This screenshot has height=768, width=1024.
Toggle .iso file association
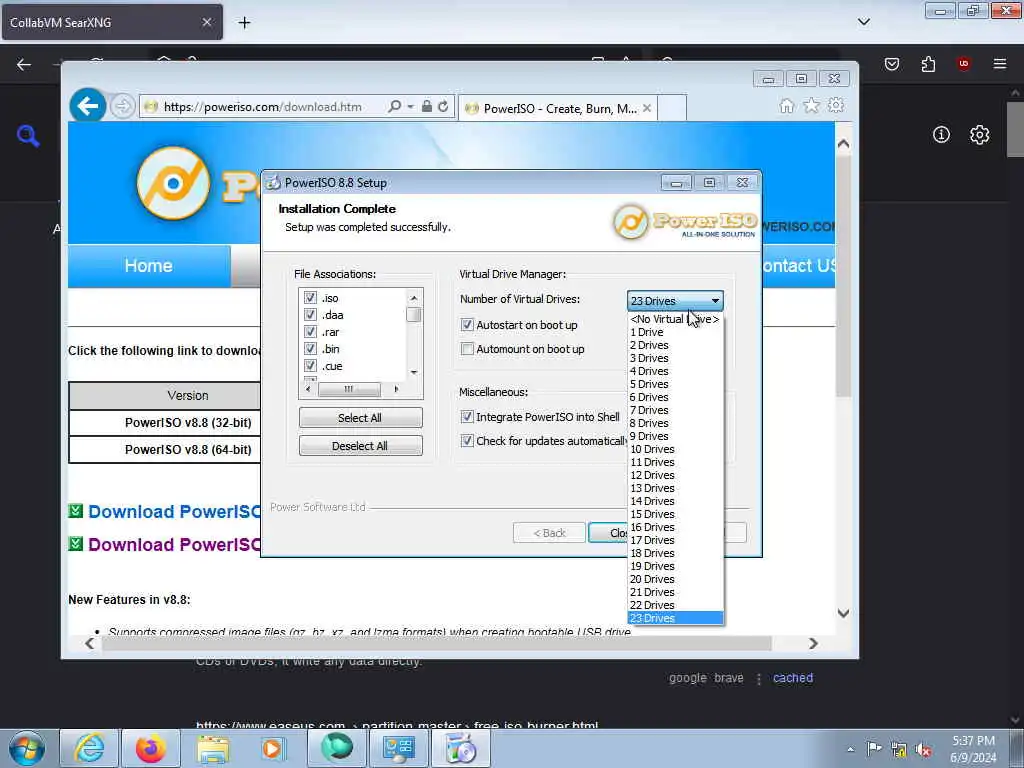point(310,298)
